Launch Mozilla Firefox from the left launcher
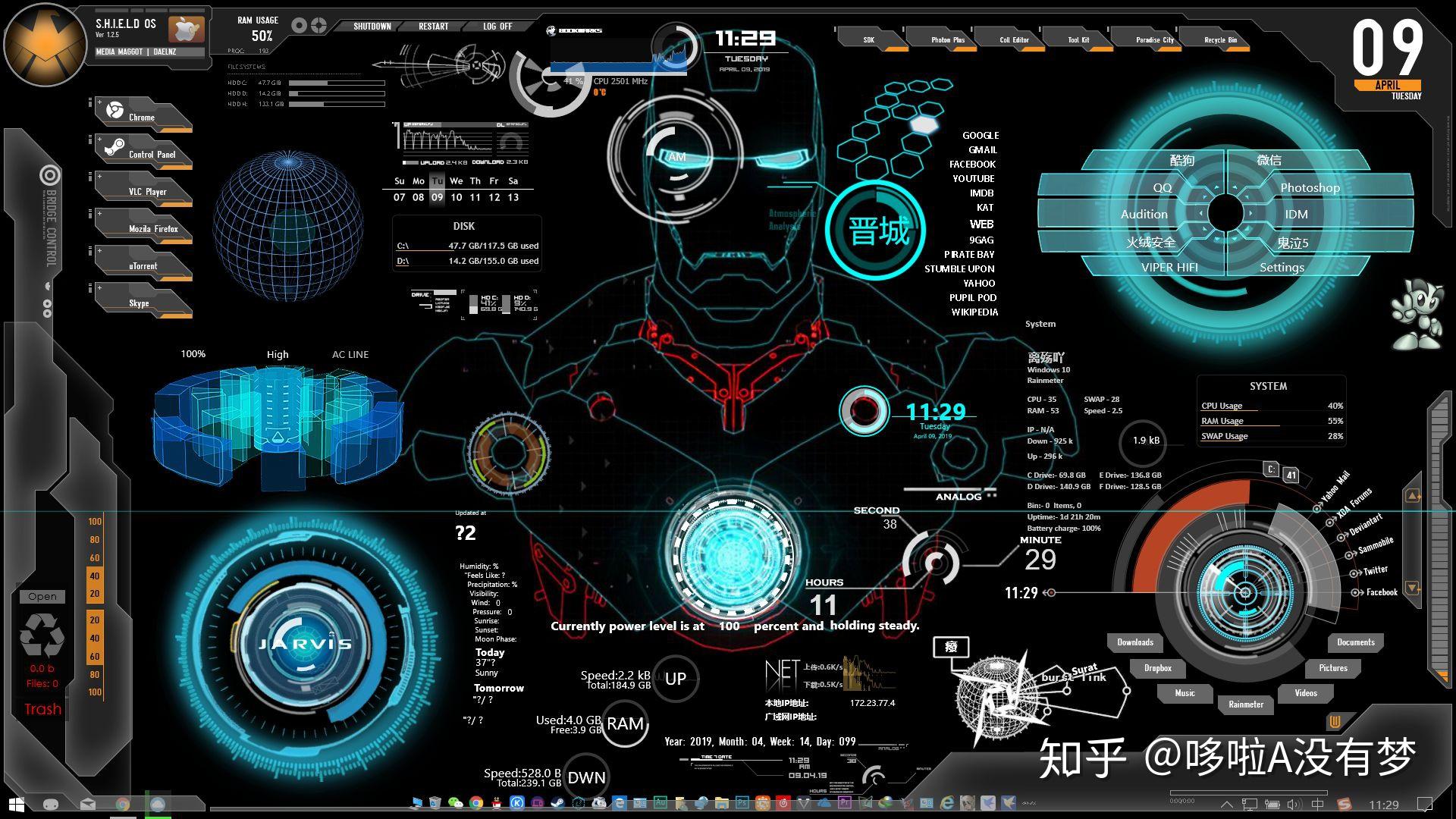 (143, 227)
